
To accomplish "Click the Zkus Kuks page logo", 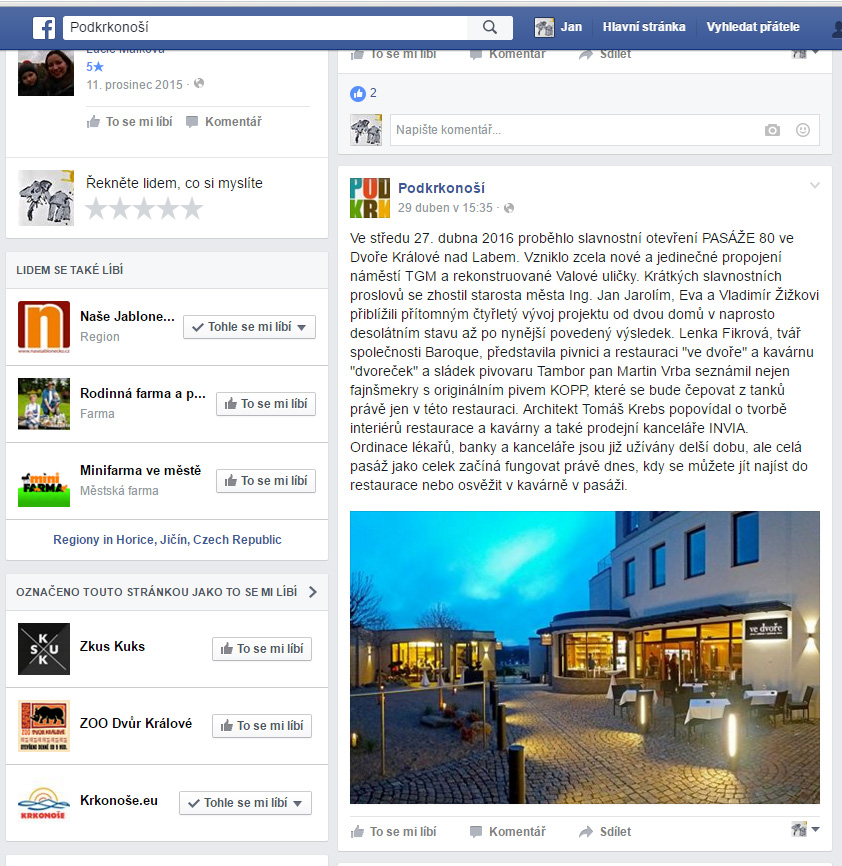I will 44,649.
